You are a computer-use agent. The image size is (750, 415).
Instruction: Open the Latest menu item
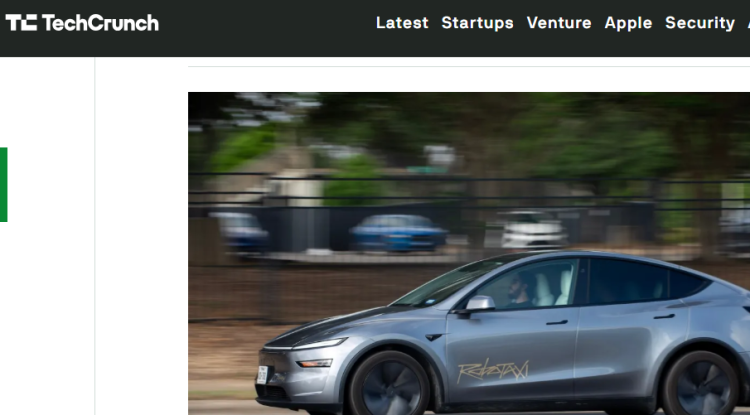pyautogui.click(x=402, y=22)
